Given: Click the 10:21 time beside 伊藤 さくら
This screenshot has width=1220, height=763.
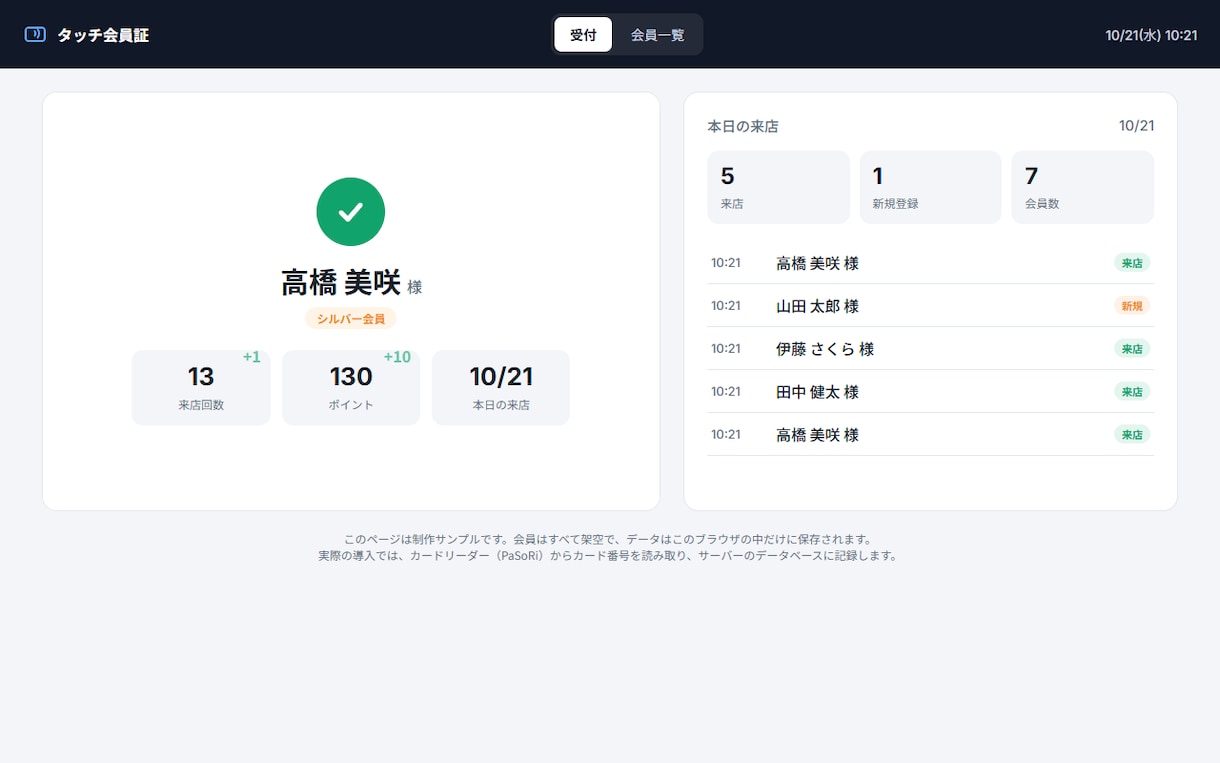Looking at the screenshot, I should [x=726, y=349].
